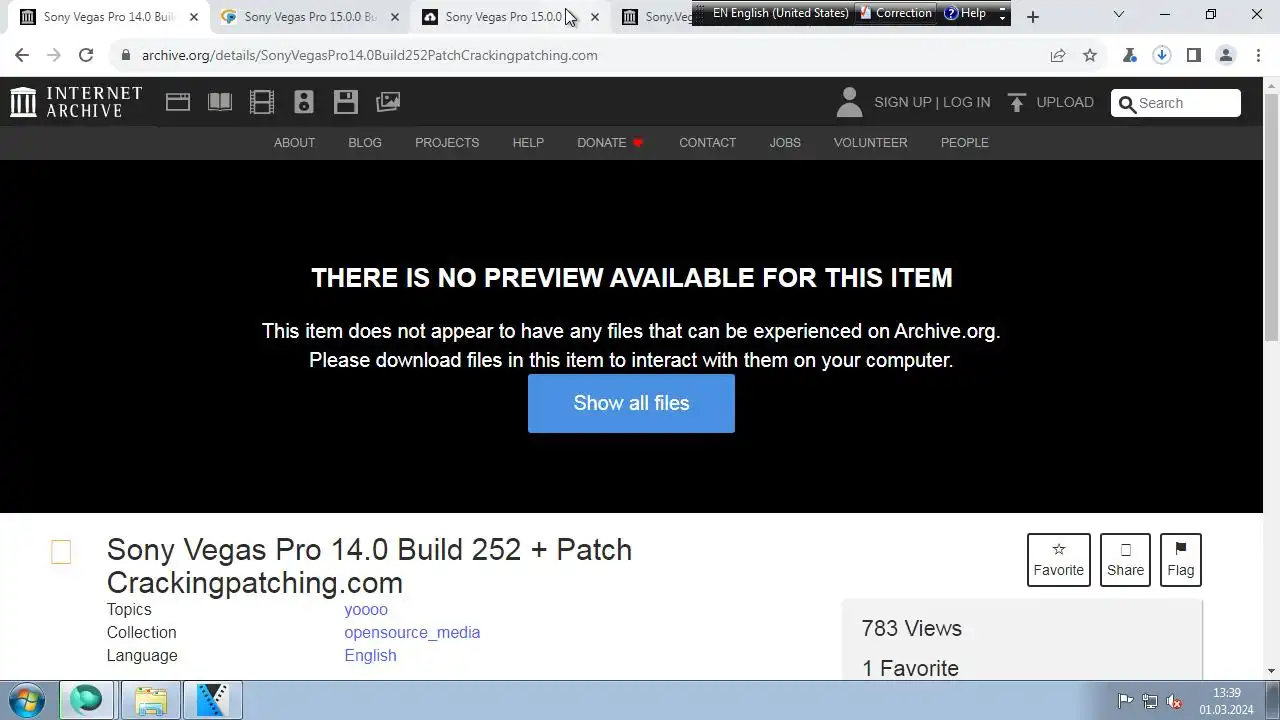This screenshot has width=1280, height=720.
Task: Click the page vertical scrollbar thumb
Action: pyautogui.click(x=1271, y=218)
